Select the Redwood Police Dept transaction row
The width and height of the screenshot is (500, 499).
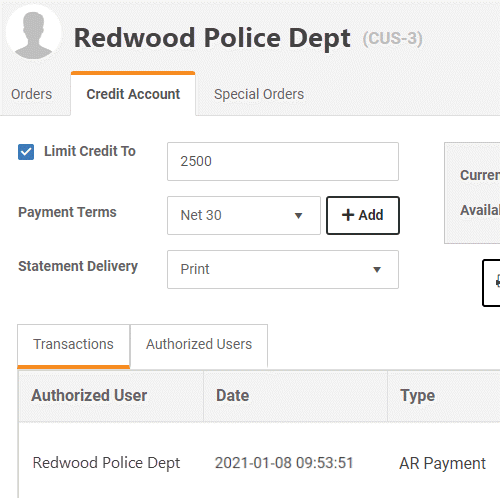pos(259,463)
